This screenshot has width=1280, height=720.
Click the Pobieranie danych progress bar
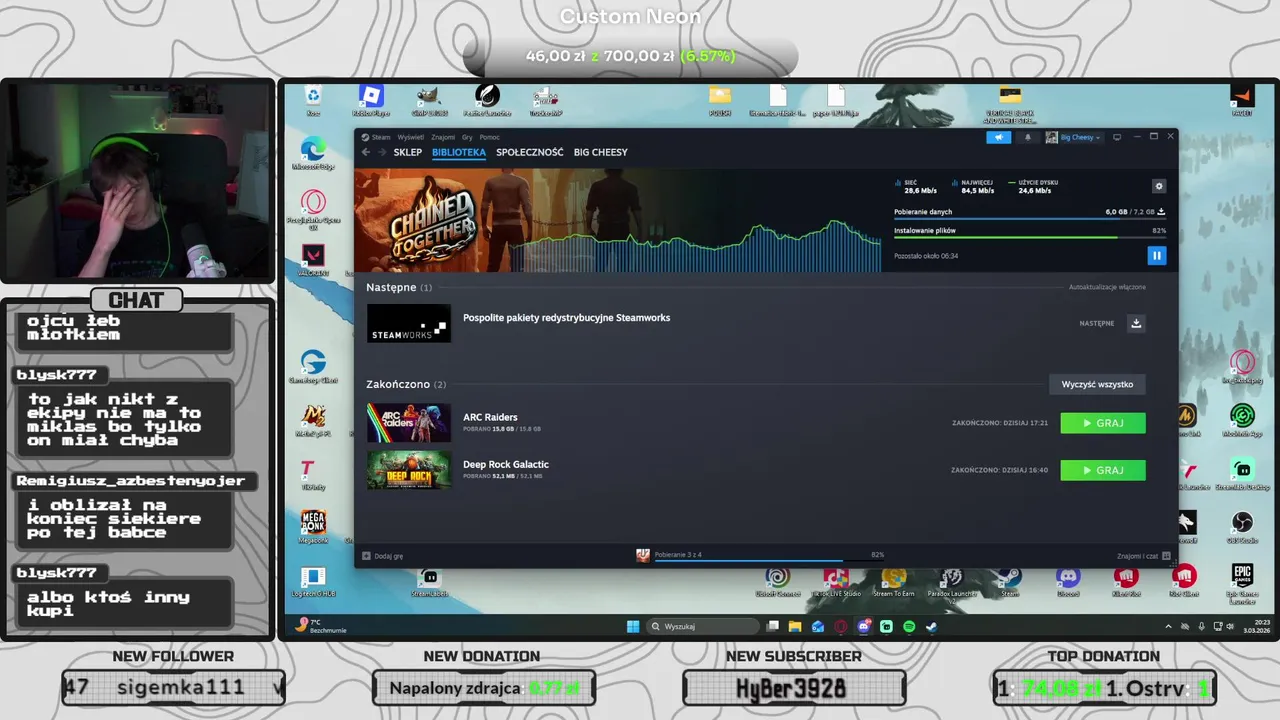click(1030, 218)
